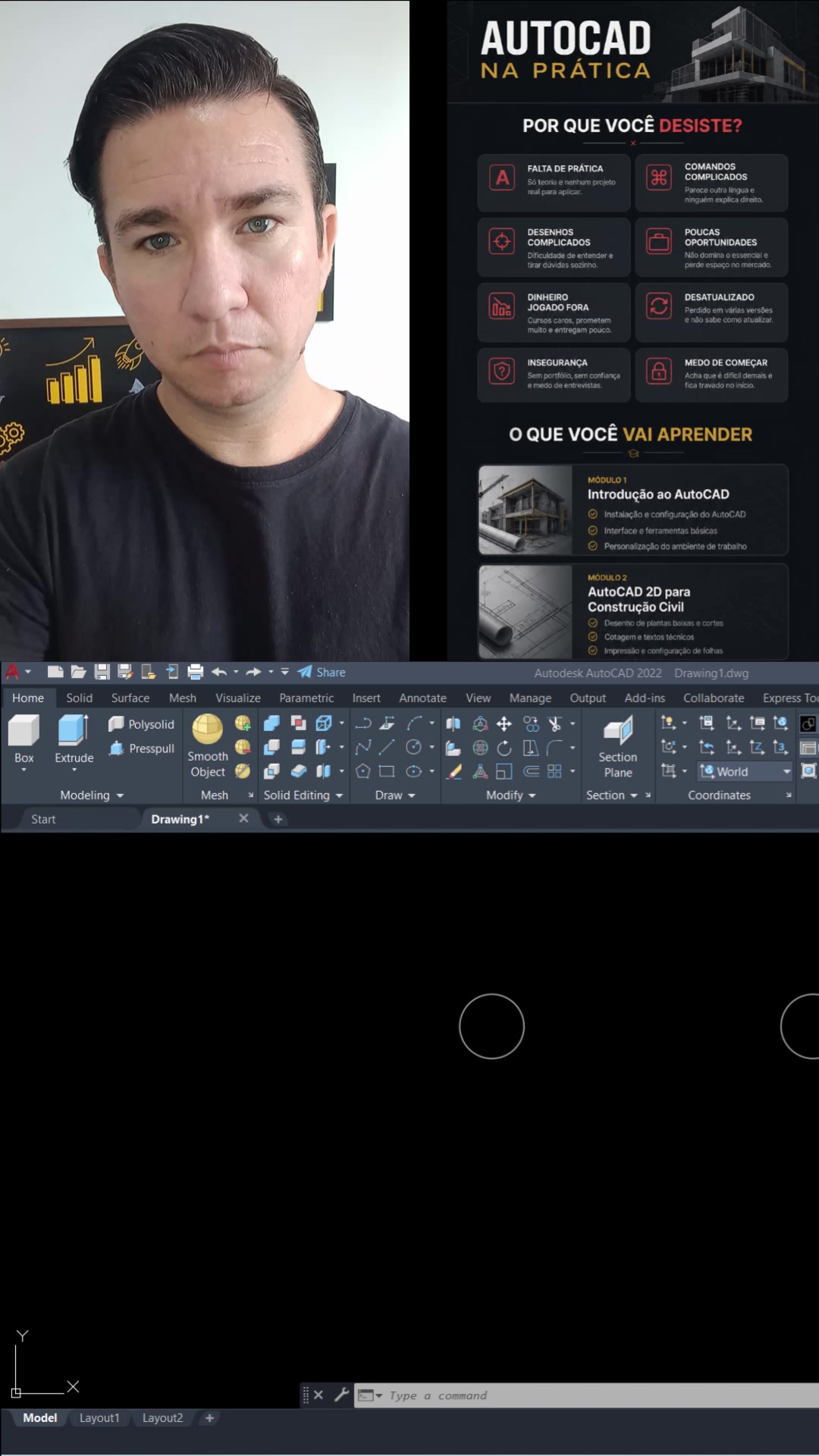Open command line Customize wrench icon
This screenshot has height=1456, width=819.
coord(341,1395)
